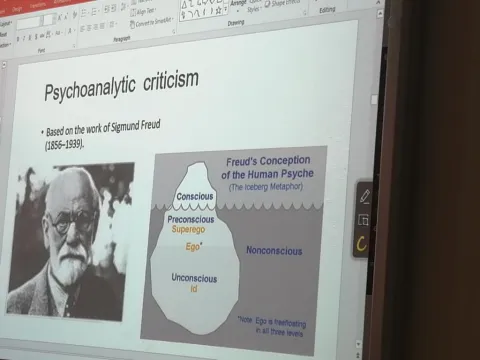Click the 'Superego' label in the iceberg
The width and height of the screenshot is (480, 360).
pyautogui.click(x=188, y=229)
